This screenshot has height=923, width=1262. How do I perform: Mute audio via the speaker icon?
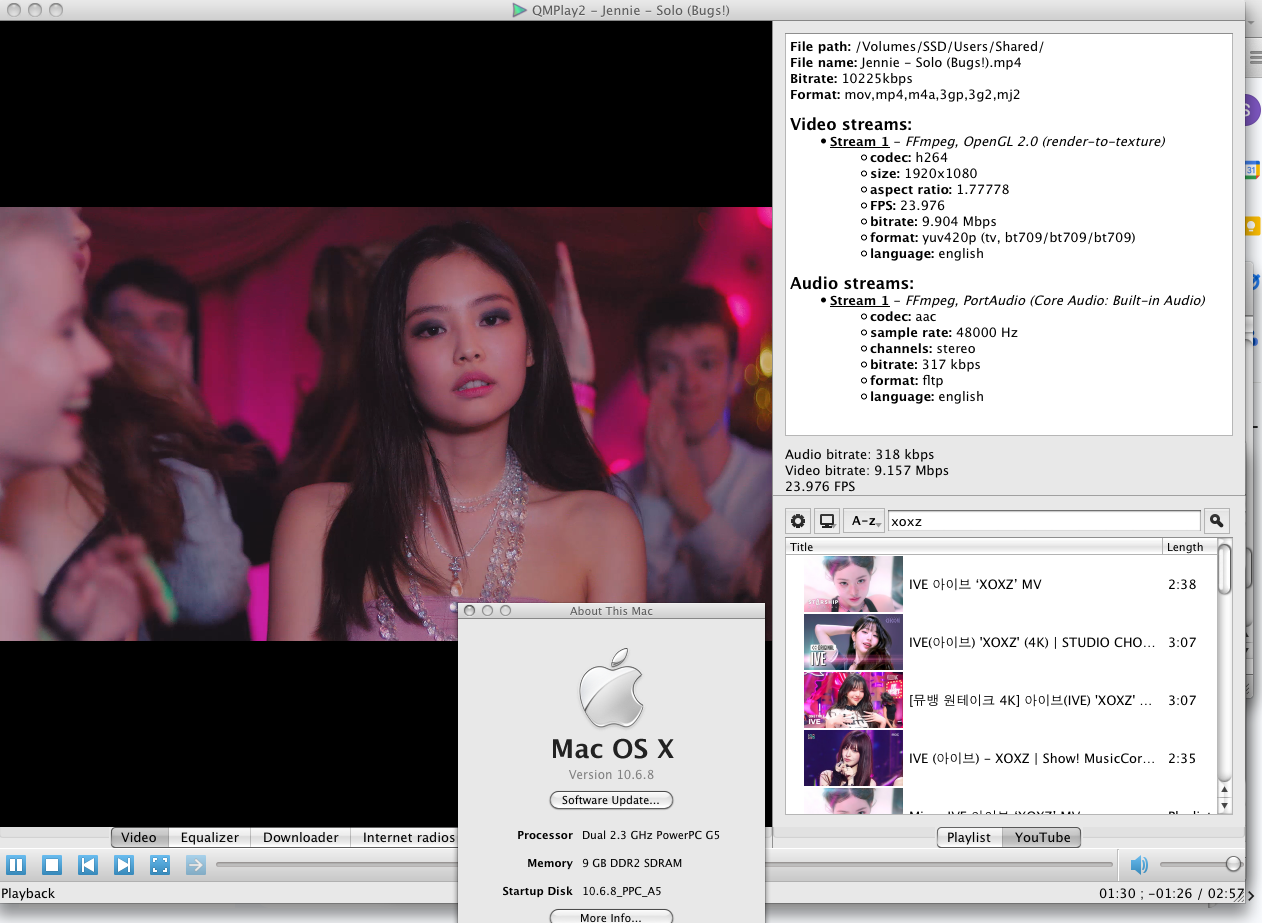point(1139,865)
